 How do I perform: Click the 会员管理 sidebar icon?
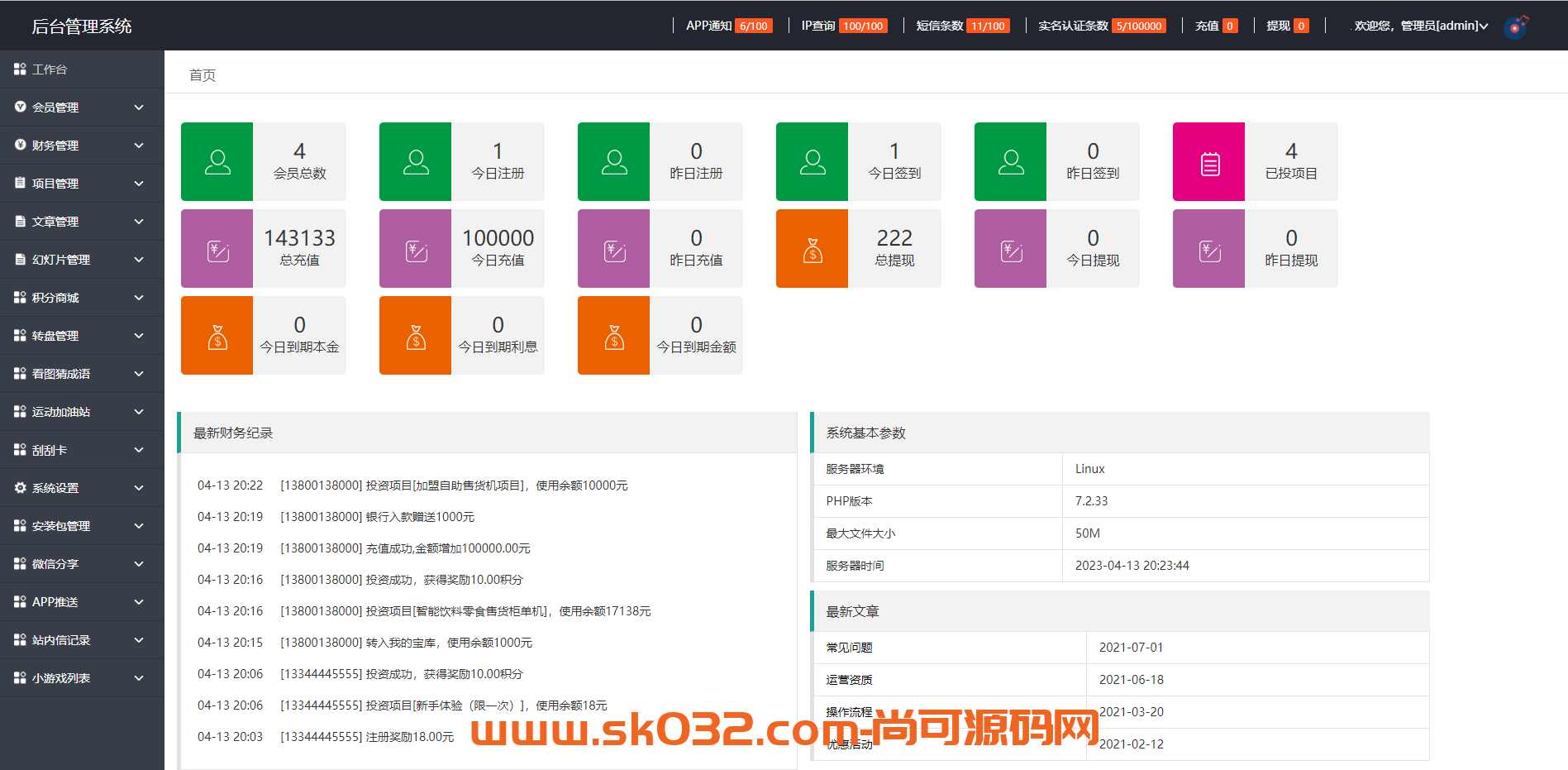tap(20, 108)
